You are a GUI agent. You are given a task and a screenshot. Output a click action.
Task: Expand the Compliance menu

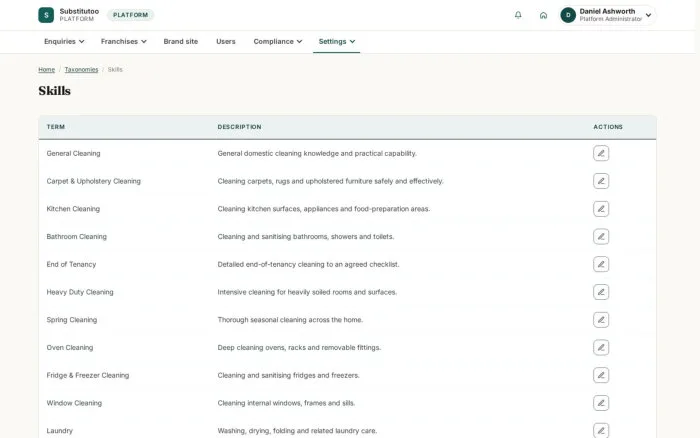click(x=278, y=41)
